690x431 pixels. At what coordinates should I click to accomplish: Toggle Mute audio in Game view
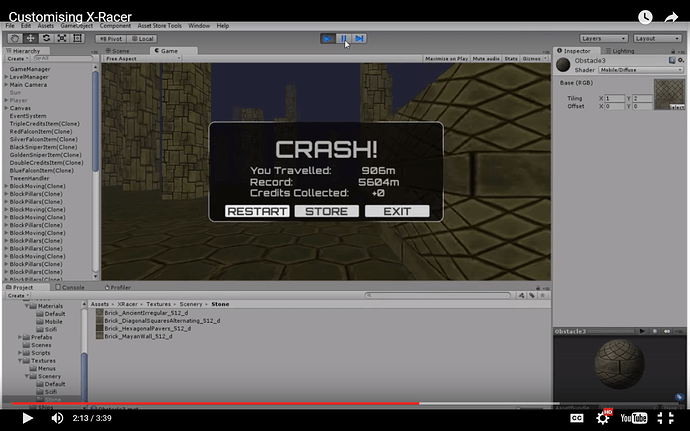pyautogui.click(x=486, y=59)
